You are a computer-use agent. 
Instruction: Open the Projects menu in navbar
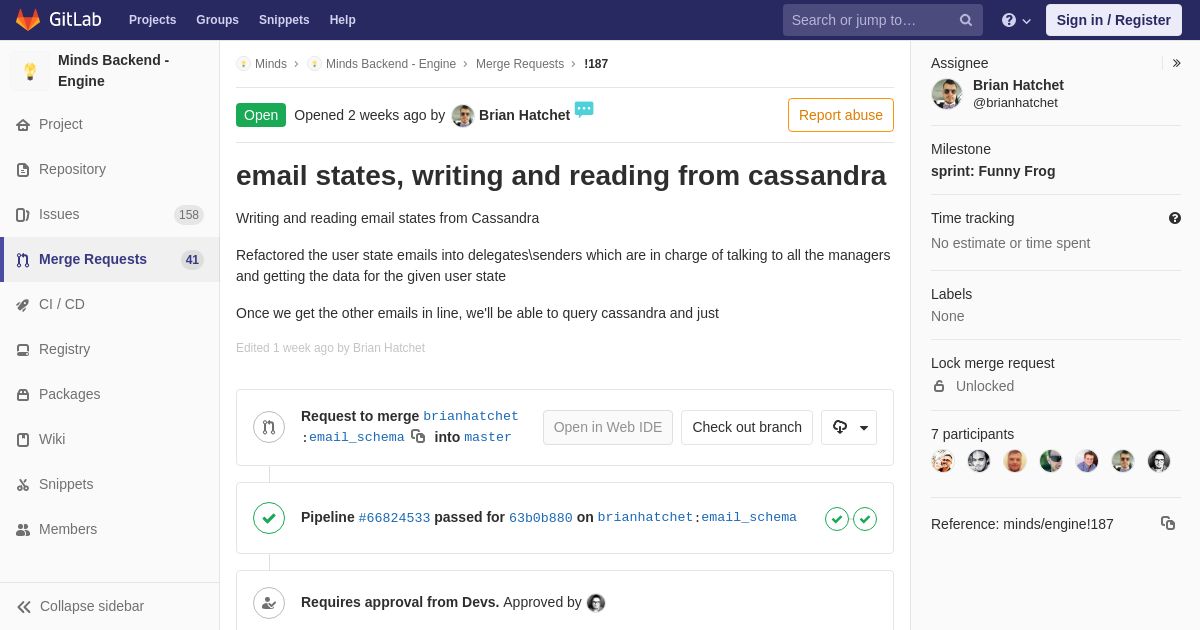point(152,20)
